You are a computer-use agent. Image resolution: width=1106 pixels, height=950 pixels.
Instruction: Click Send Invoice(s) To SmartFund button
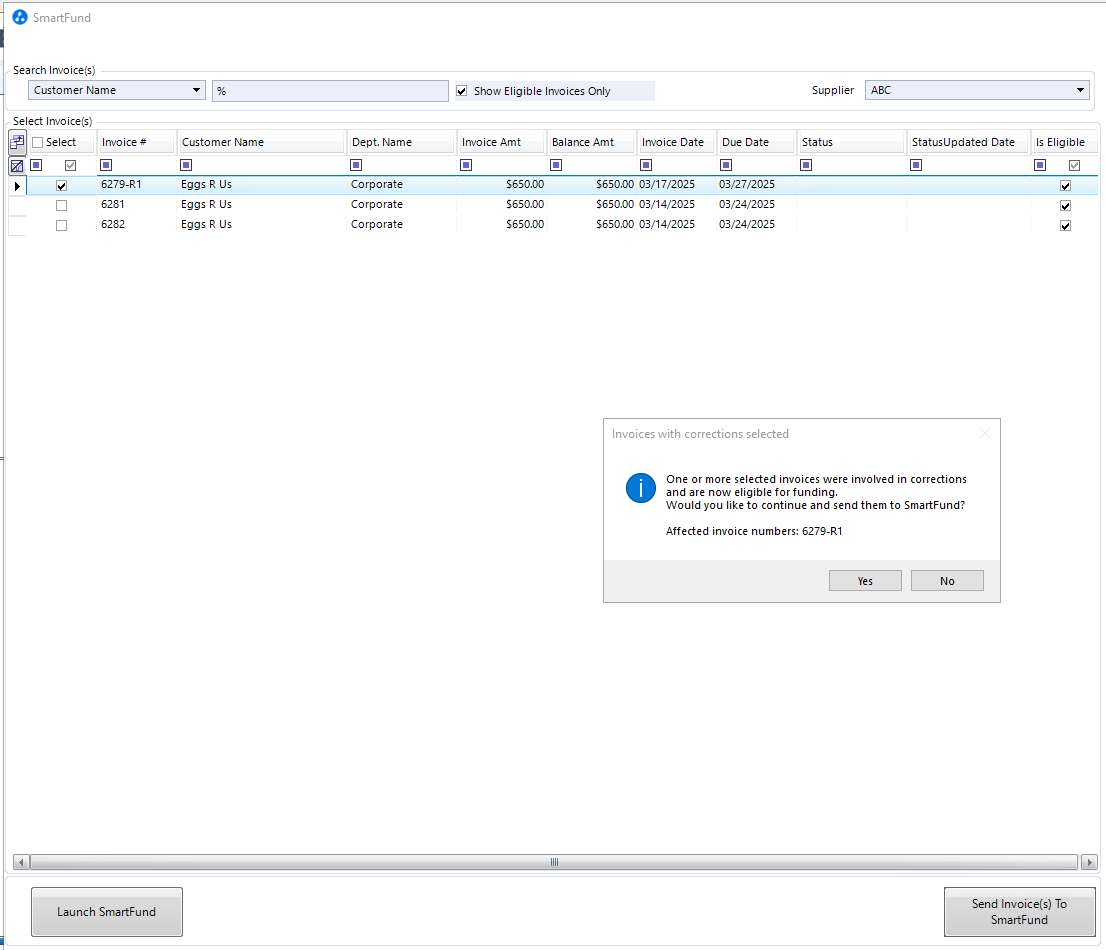point(1019,912)
